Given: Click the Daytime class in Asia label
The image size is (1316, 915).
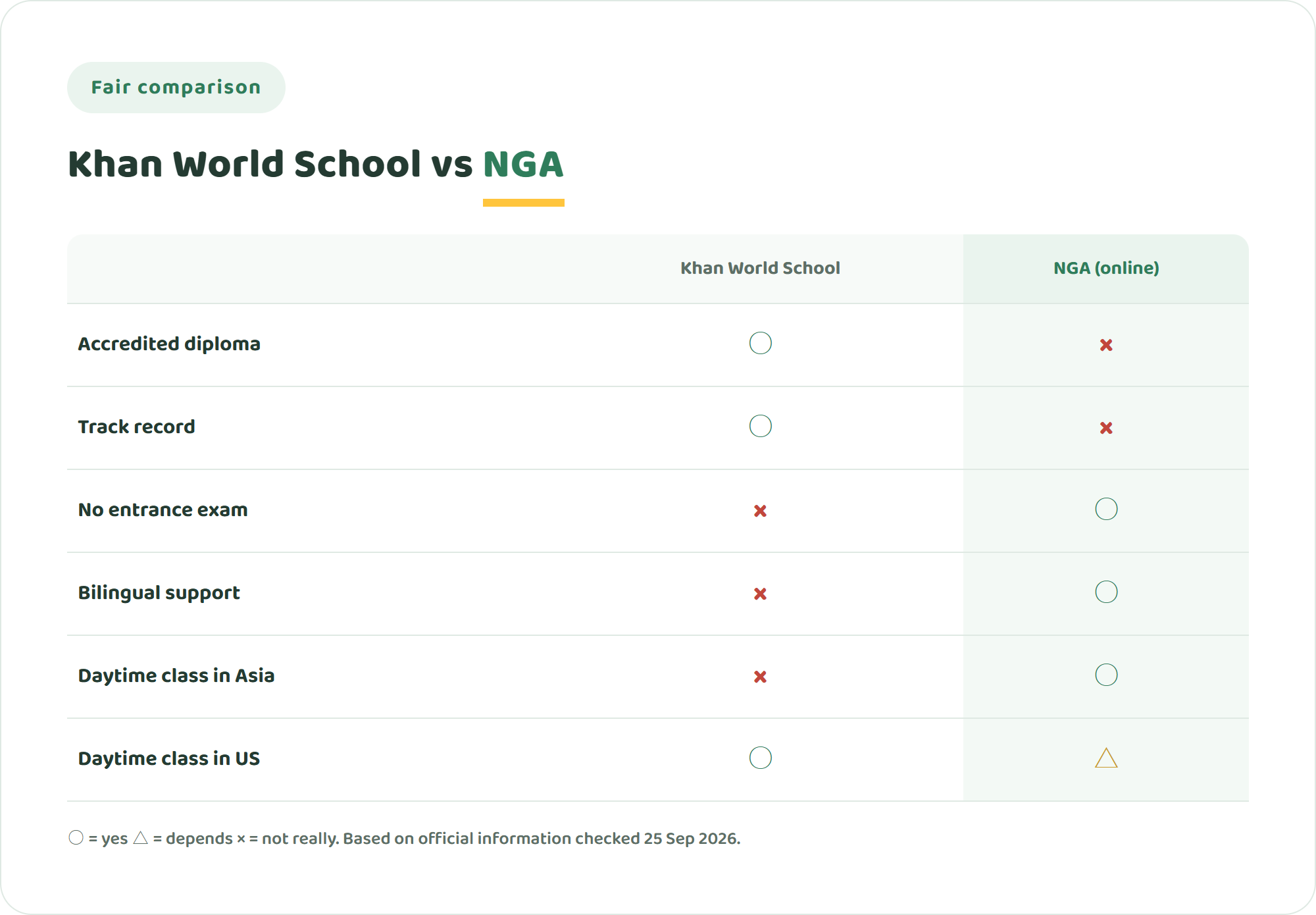Looking at the screenshot, I should (176, 675).
